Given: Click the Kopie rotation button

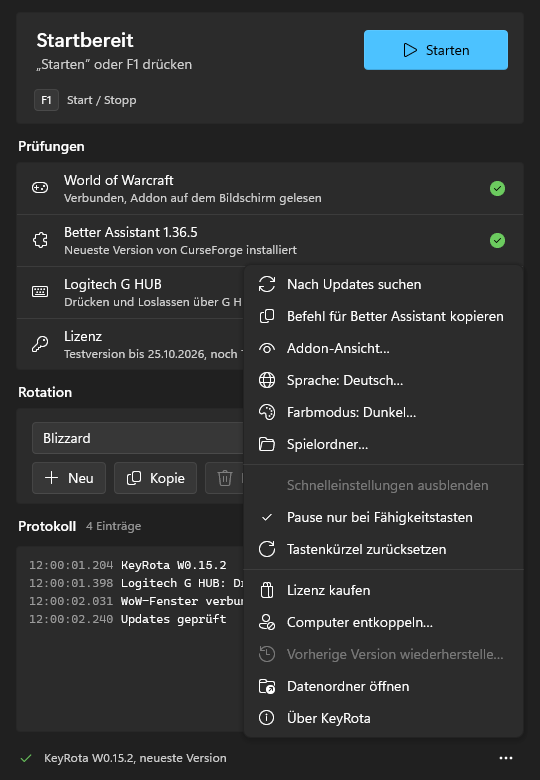Looking at the screenshot, I should click(x=155, y=478).
